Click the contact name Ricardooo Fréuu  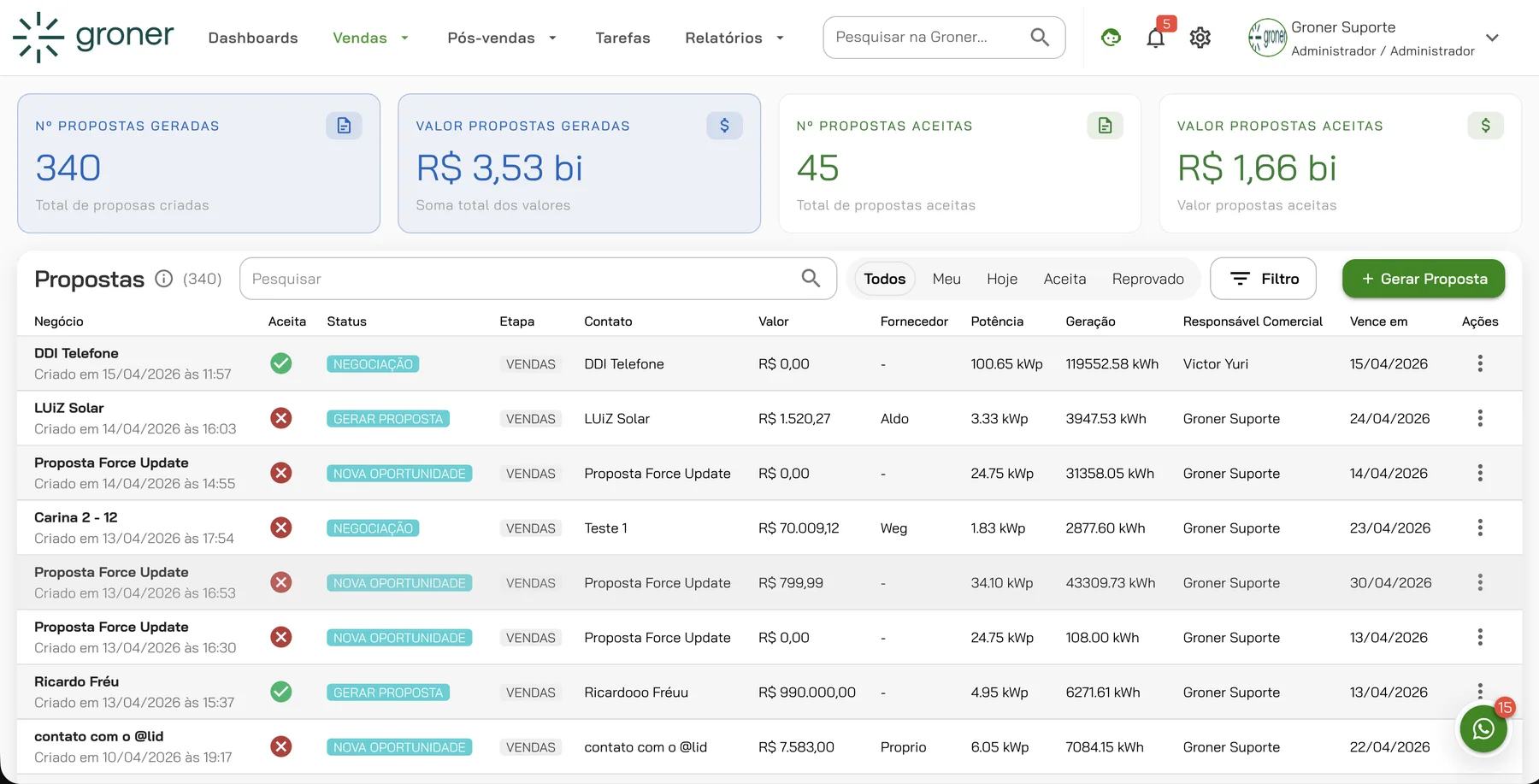click(x=636, y=693)
